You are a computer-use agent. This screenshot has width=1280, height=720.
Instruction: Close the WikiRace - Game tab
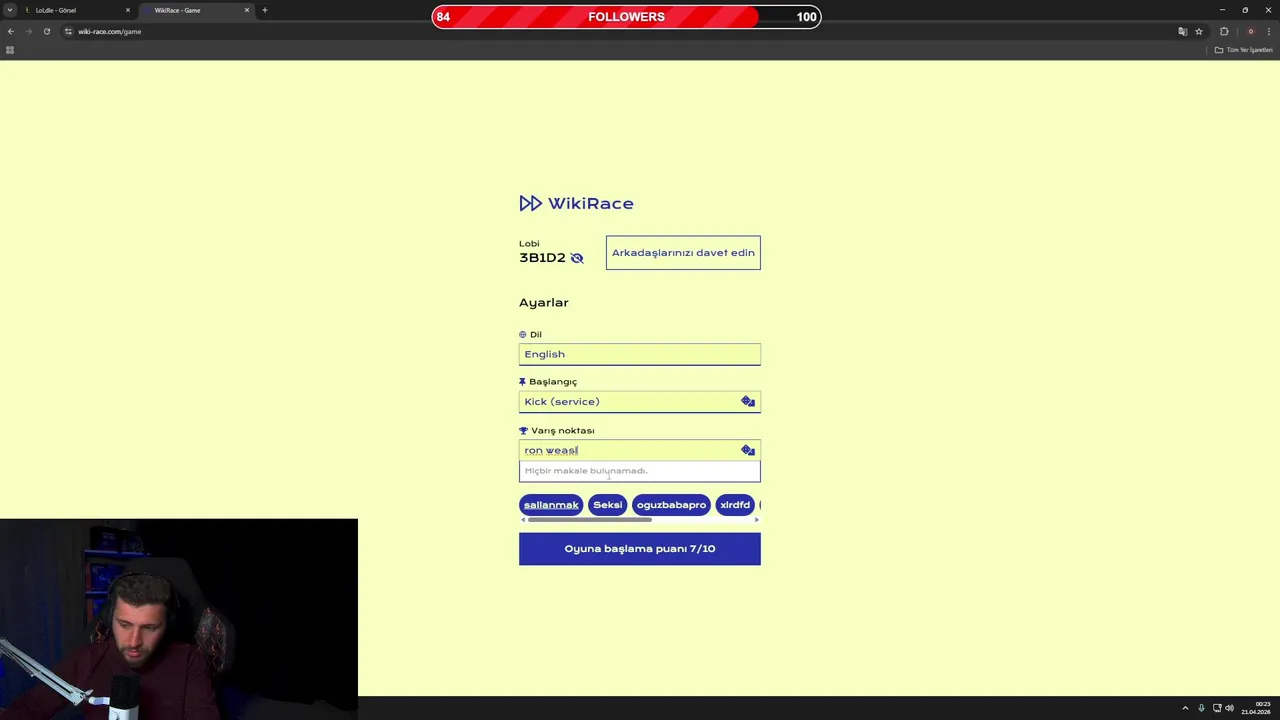(x=247, y=10)
